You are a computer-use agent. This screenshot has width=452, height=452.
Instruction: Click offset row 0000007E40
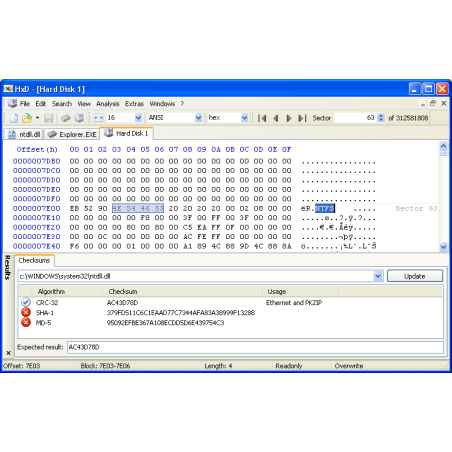pyautogui.click(x=37, y=246)
